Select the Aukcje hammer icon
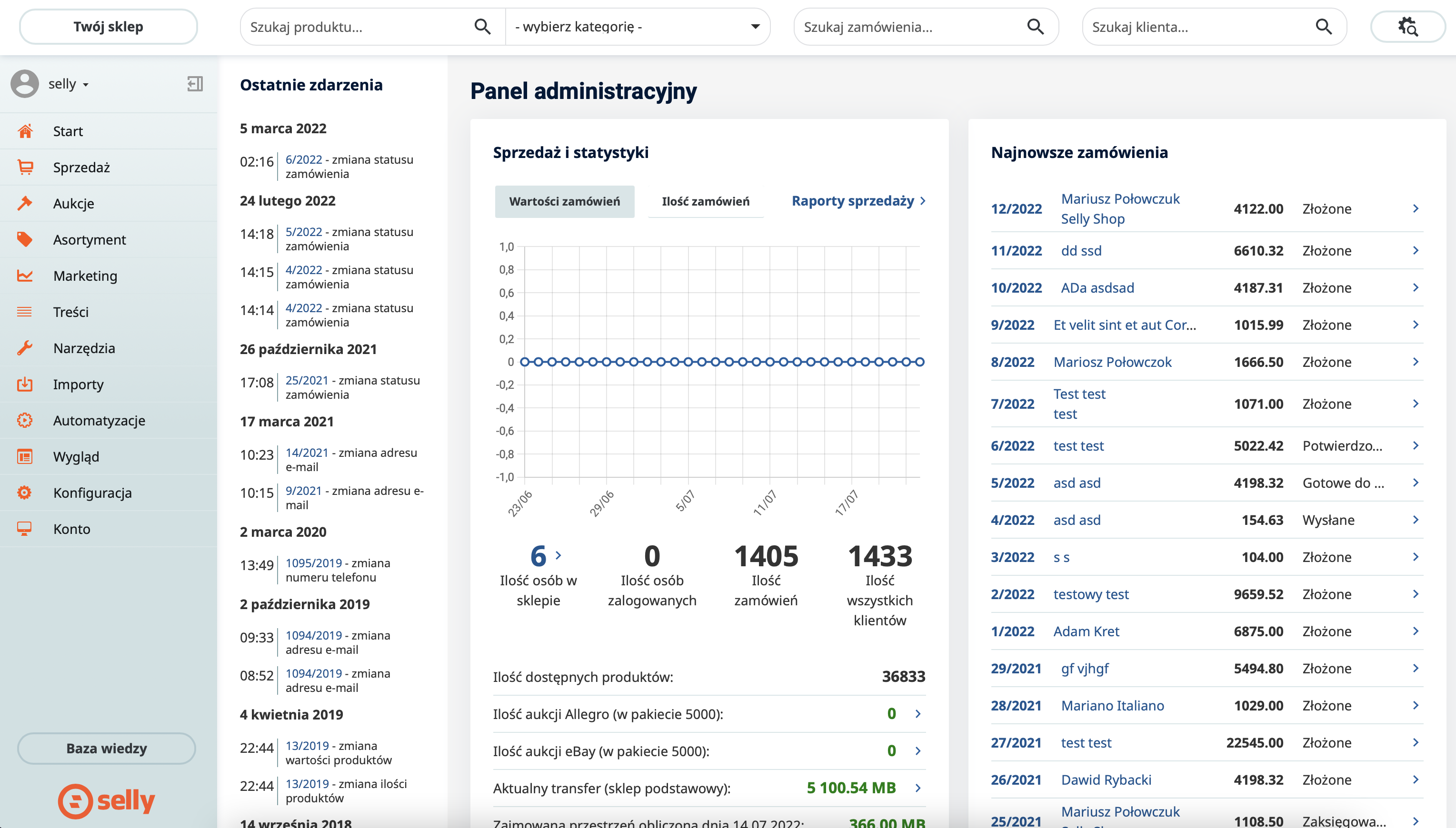 click(x=25, y=203)
